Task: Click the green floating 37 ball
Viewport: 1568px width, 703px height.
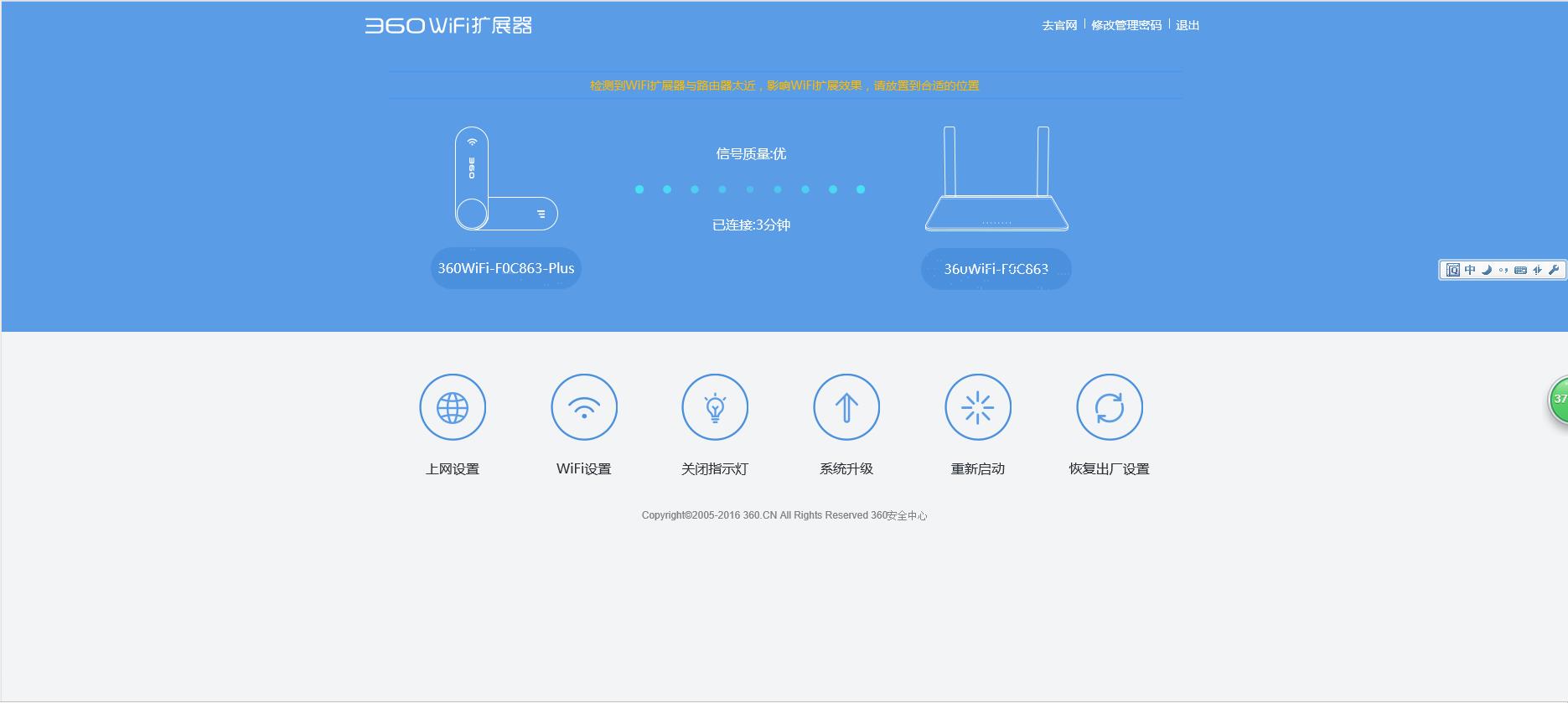Action: [1558, 400]
